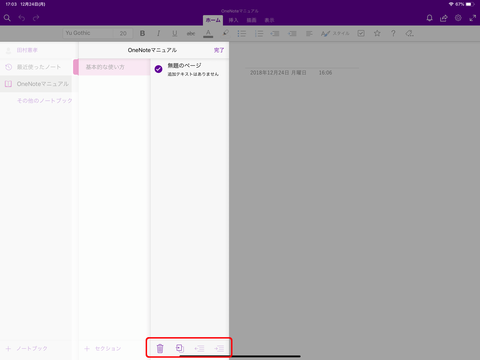The image size is (480, 360).
Task: Delete selected page with trash icon
Action: tap(160, 348)
